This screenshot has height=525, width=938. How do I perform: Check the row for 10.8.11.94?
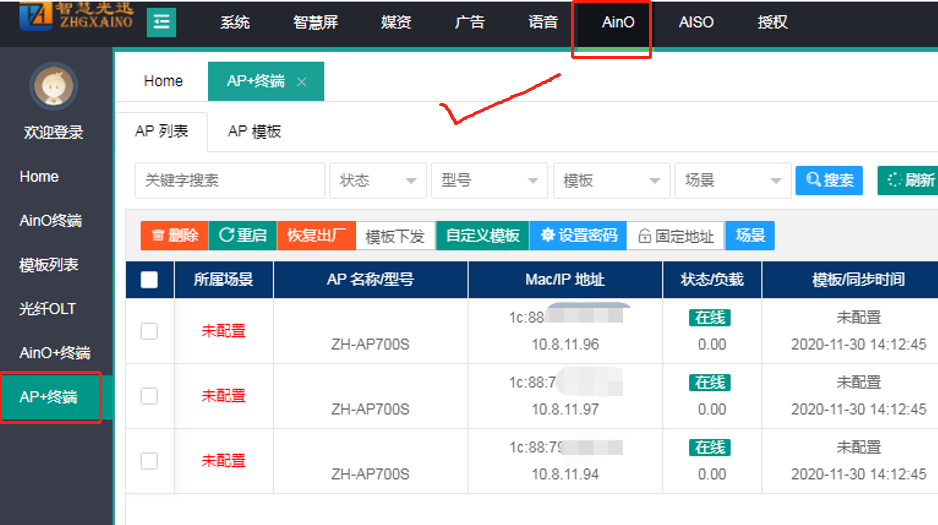[x=149, y=461]
